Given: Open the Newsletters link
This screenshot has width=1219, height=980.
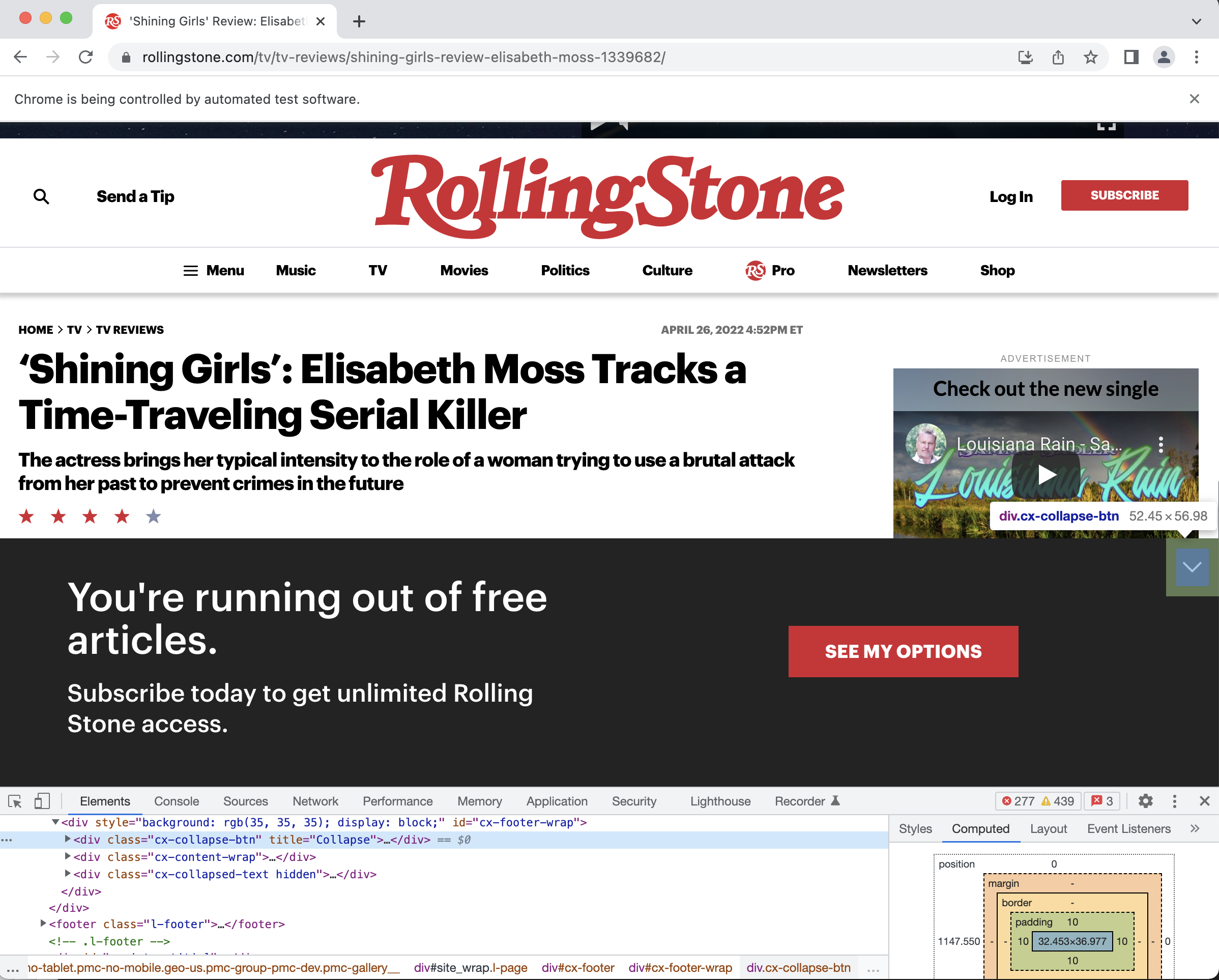Looking at the screenshot, I should click(887, 270).
